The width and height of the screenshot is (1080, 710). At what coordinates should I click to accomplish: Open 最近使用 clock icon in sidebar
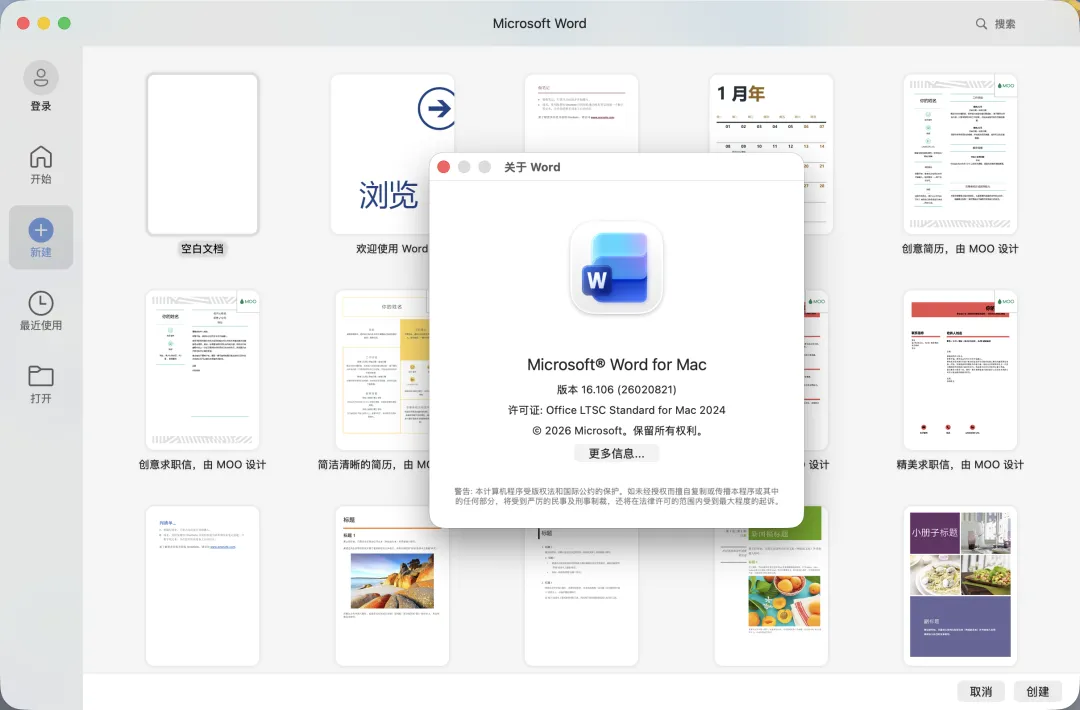(41, 303)
